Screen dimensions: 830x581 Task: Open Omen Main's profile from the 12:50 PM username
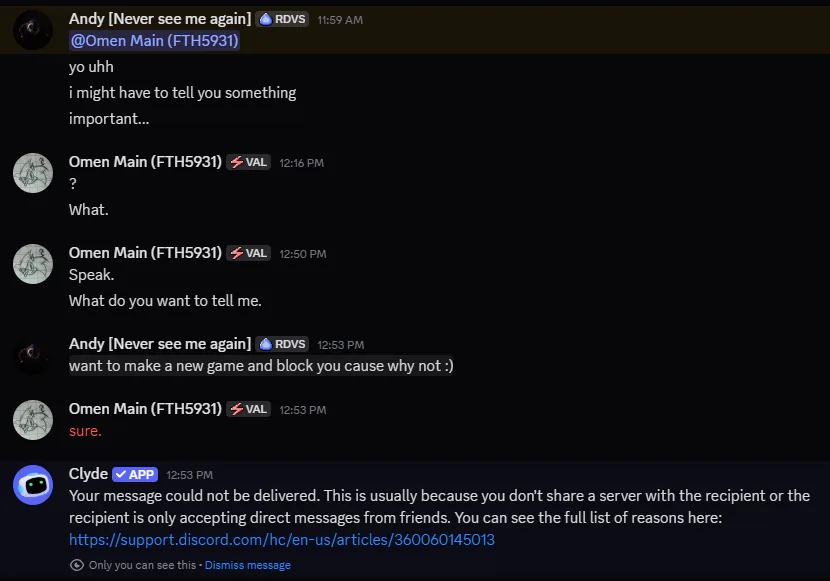point(145,253)
